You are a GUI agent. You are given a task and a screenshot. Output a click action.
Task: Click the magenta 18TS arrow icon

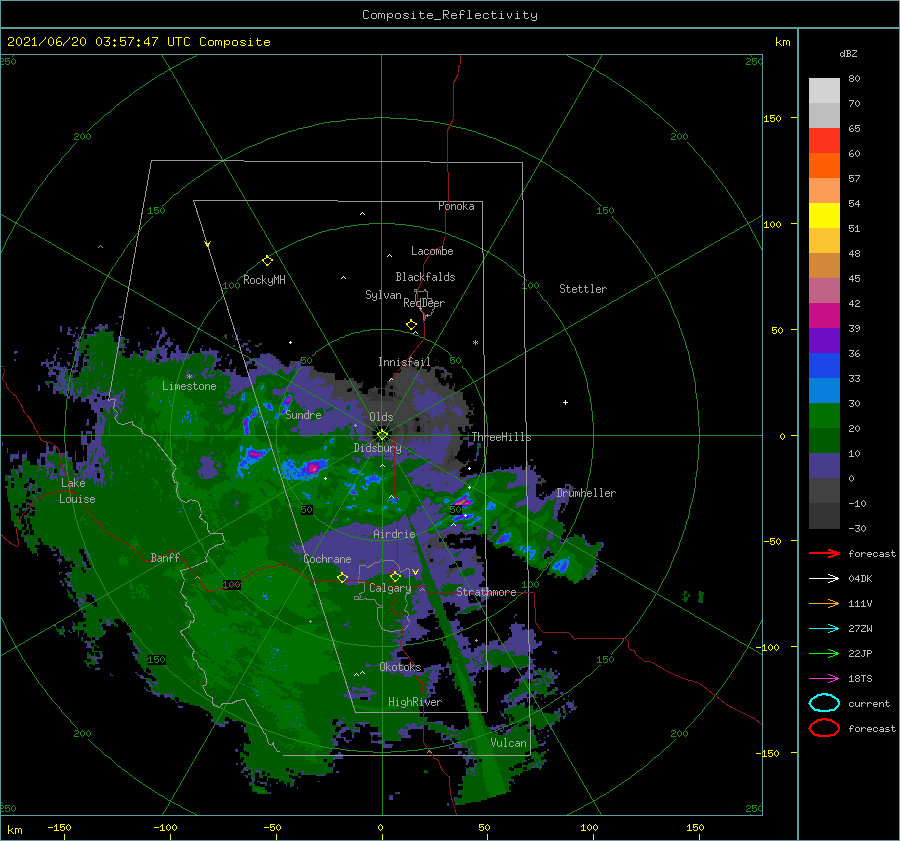pos(824,679)
